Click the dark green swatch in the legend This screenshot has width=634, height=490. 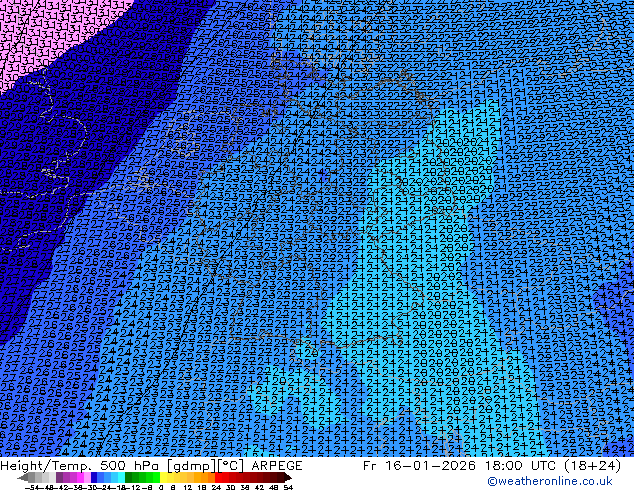click(x=129, y=477)
